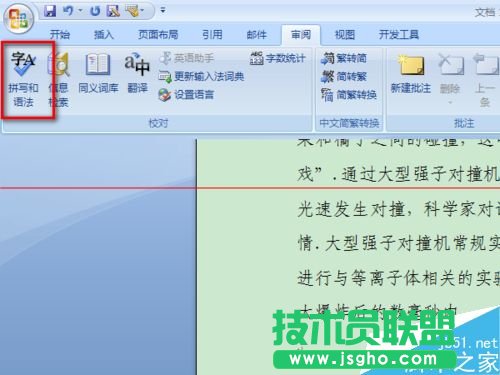Click the 翻译 translate button
Screen dimensions: 500x375
click(137, 73)
